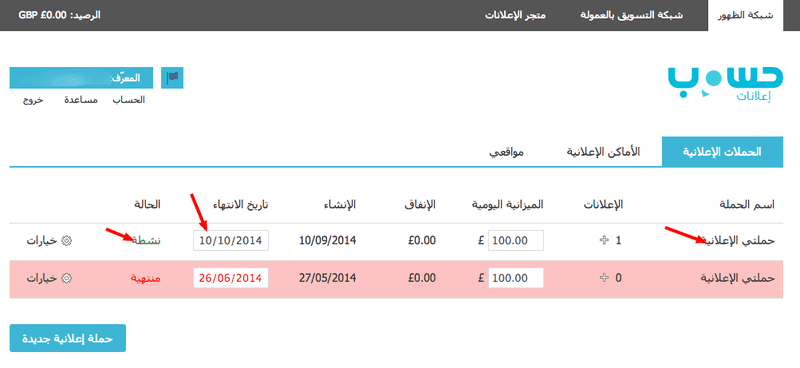Click the خروج logout link
This screenshot has height=368, width=800.
point(33,100)
